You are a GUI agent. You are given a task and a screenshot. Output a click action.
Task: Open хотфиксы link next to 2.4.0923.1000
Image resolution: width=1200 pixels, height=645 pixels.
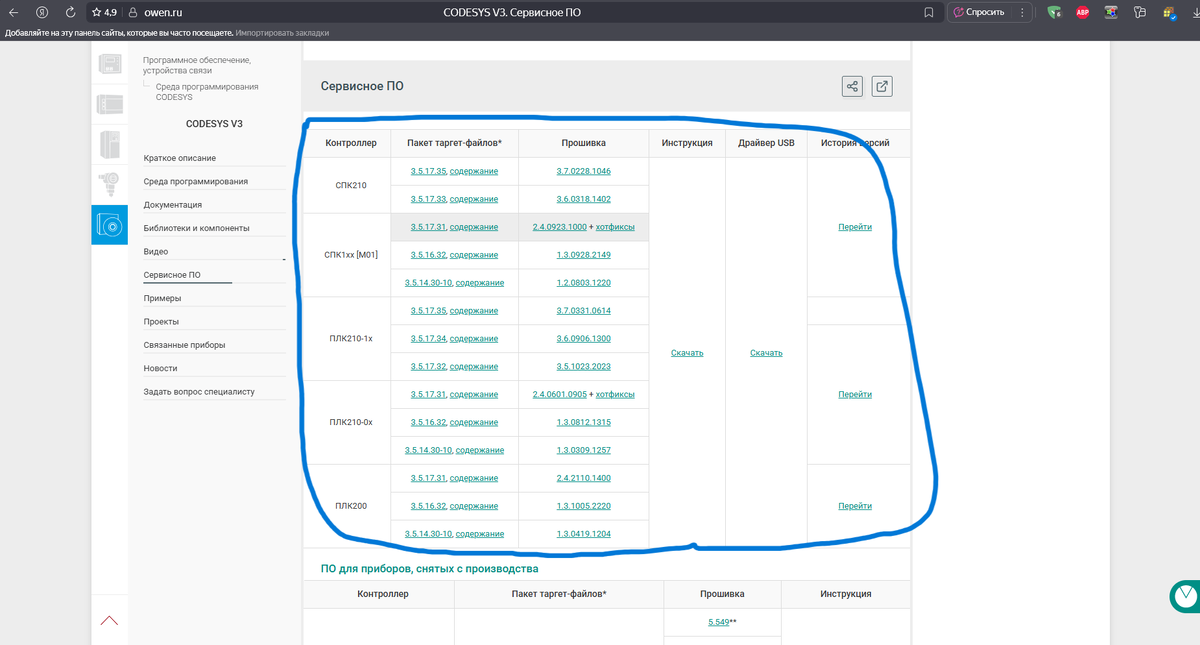pyautogui.click(x=615, y=227)
